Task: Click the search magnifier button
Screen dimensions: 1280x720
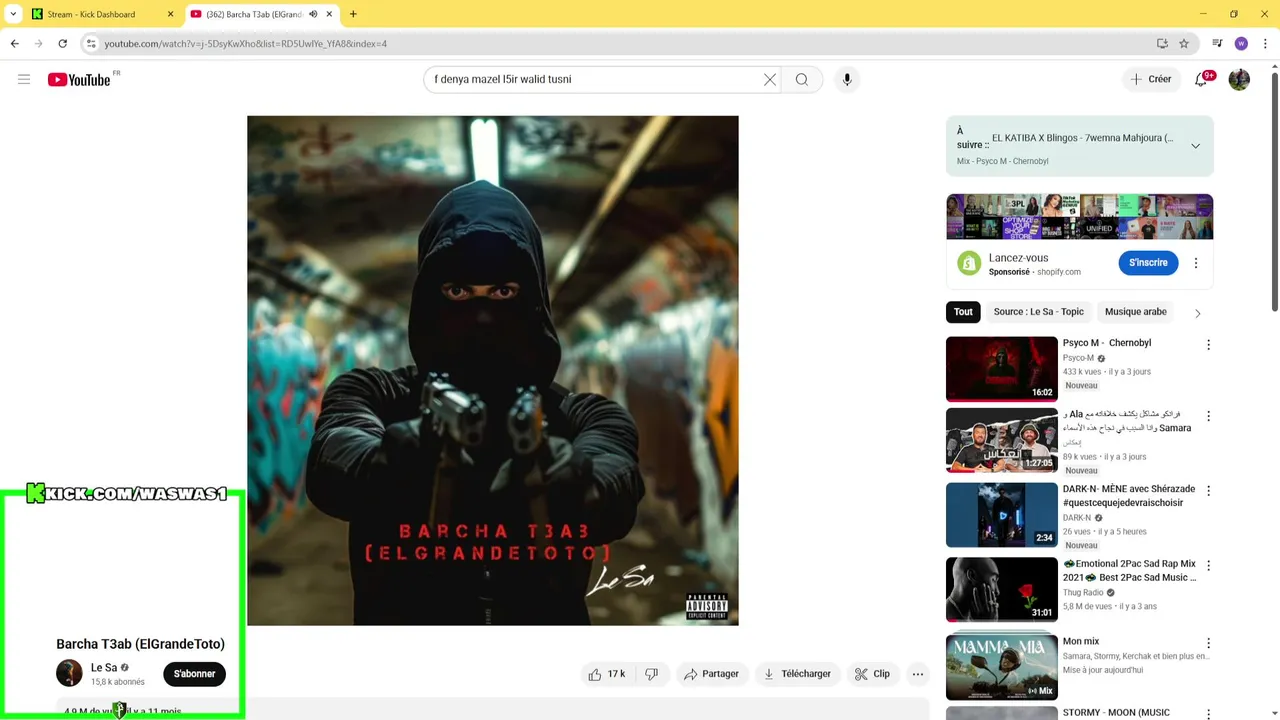Action: 802,79
